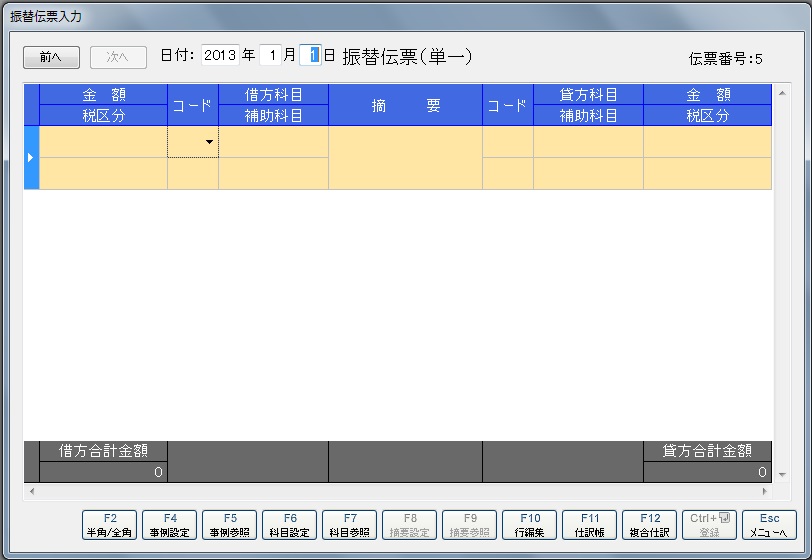Select the 貸方科目 credit account cell

click(588, 142)
